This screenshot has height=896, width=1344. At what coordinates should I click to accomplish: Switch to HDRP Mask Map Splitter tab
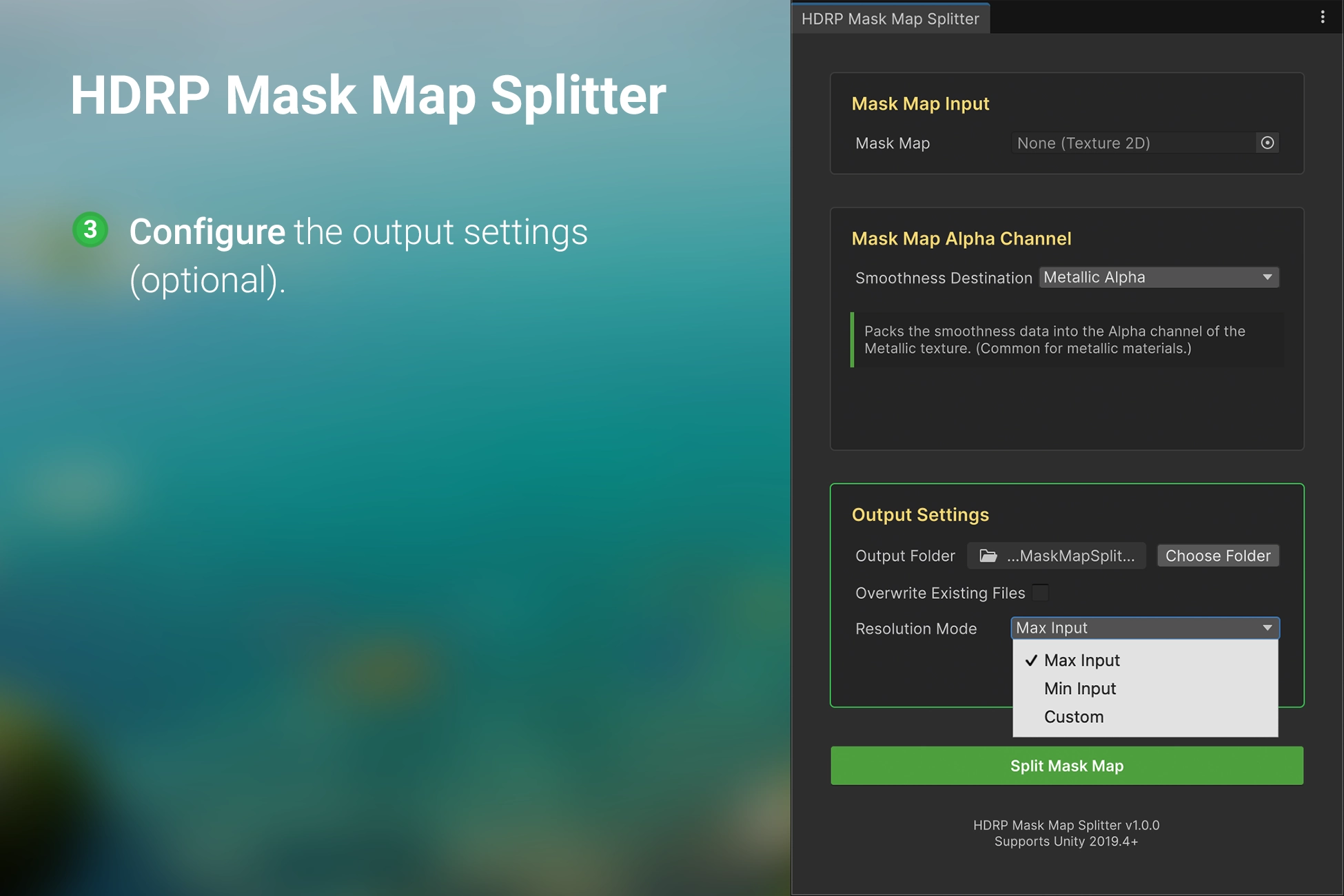coord(890,19)
